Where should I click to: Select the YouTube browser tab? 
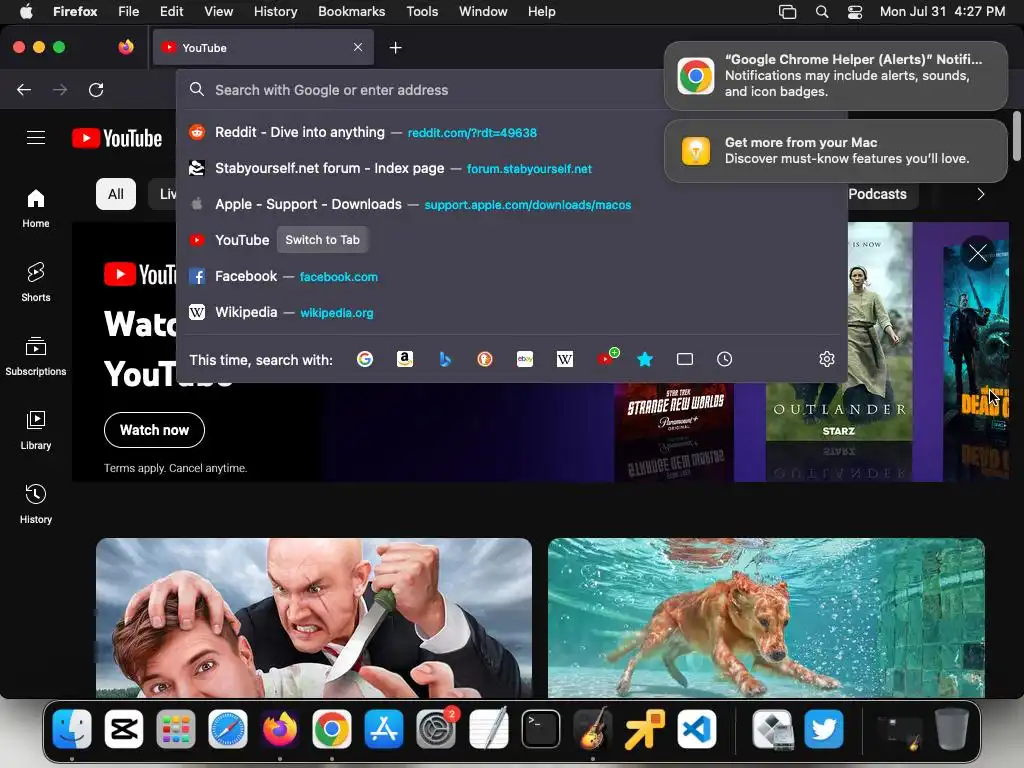(x=263, y=47)
